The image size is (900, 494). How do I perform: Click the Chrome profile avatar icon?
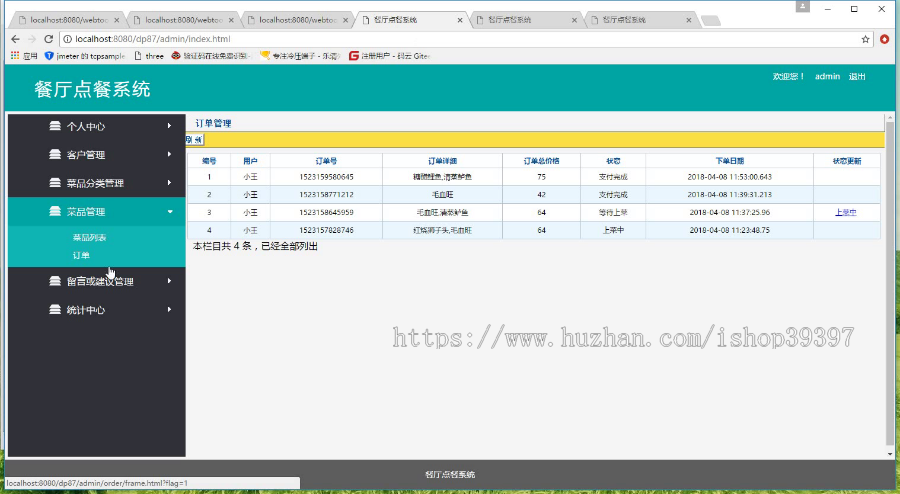point(802,7)
